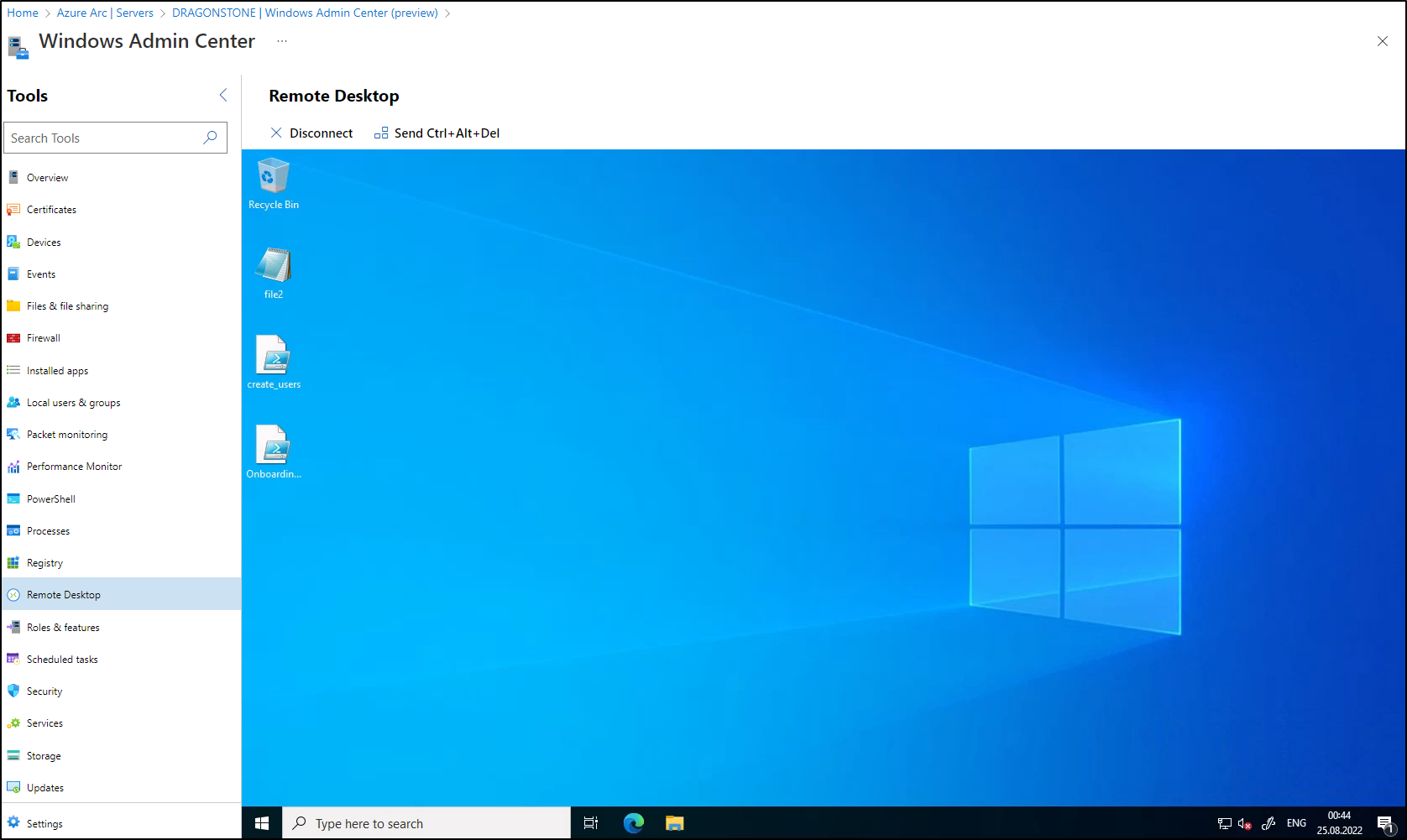Open the Overview tool icon

(13, 177)
